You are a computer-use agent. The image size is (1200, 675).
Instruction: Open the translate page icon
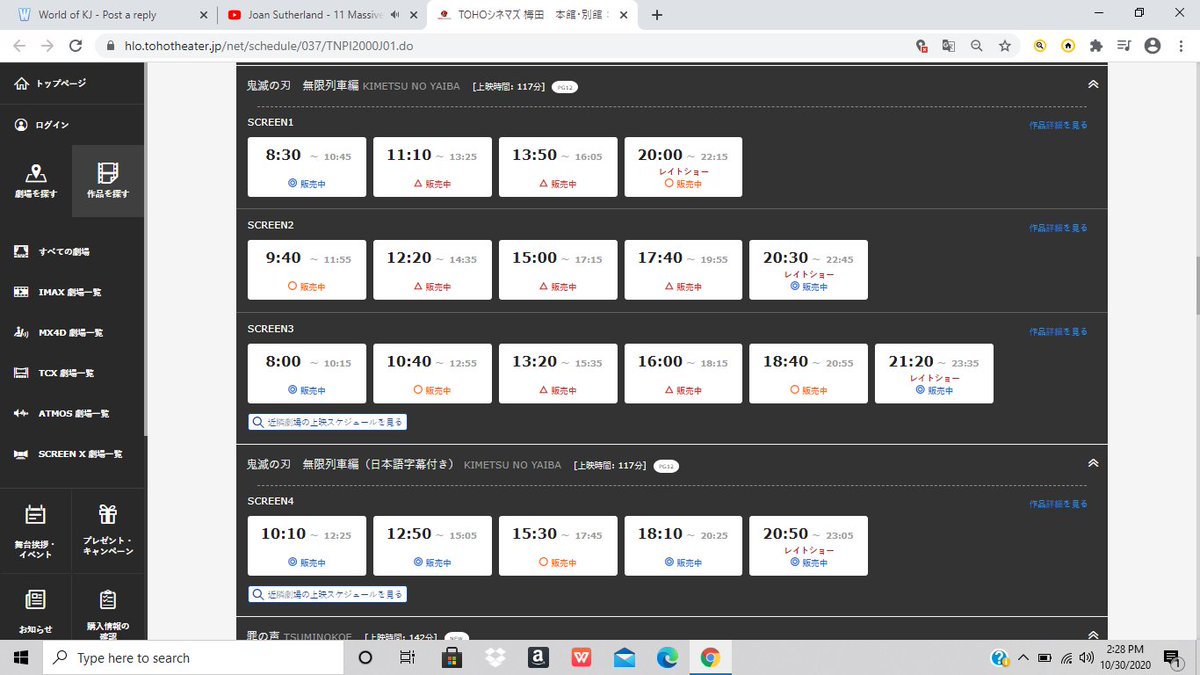pos(949,46)
